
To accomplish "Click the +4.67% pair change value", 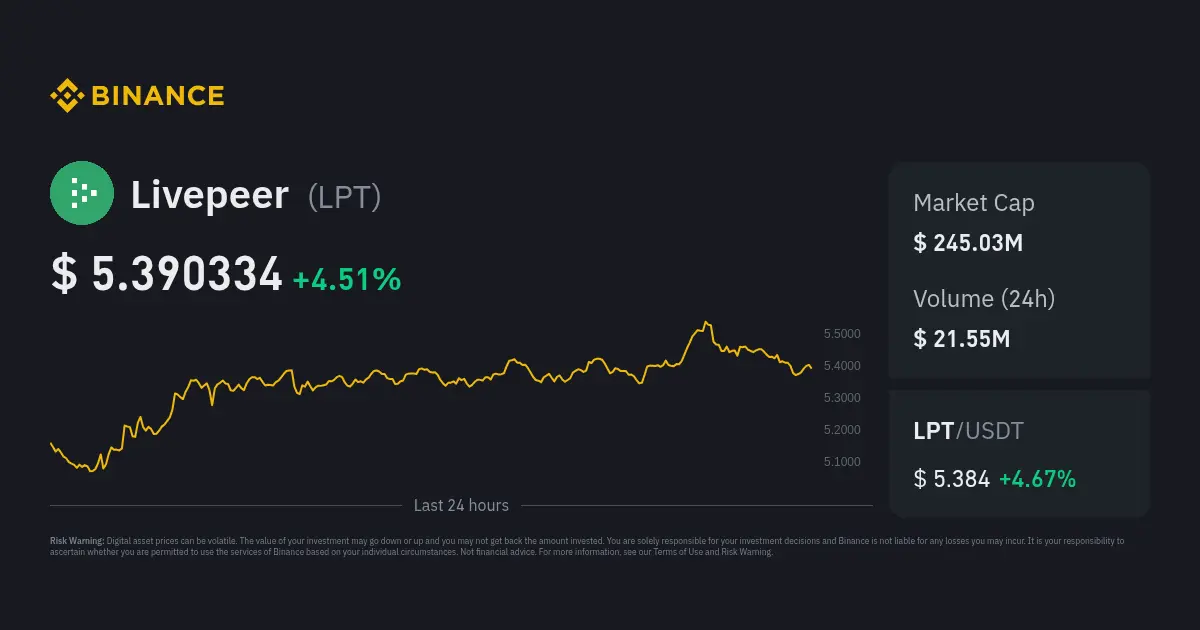I will pos(1039,479).
